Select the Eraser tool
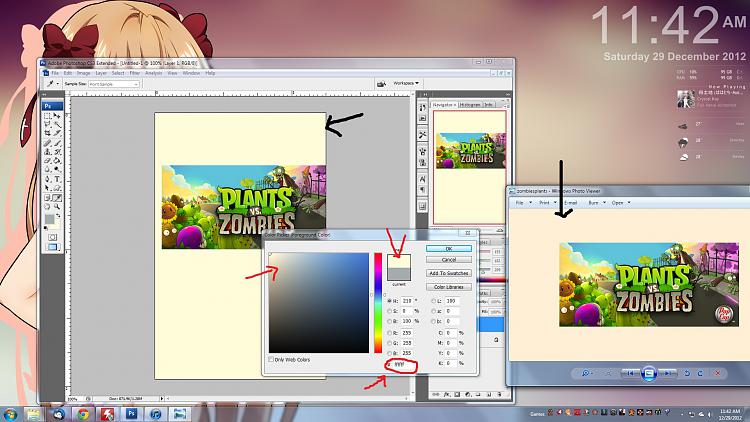 coord(47,160)
